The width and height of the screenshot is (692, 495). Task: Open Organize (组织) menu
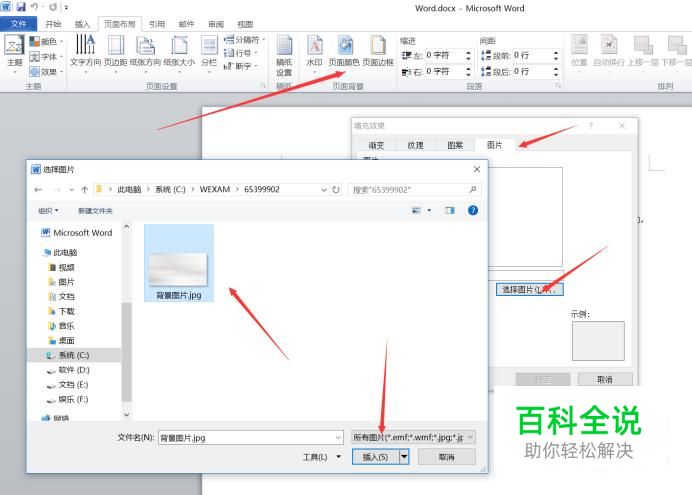click(48, 211)
